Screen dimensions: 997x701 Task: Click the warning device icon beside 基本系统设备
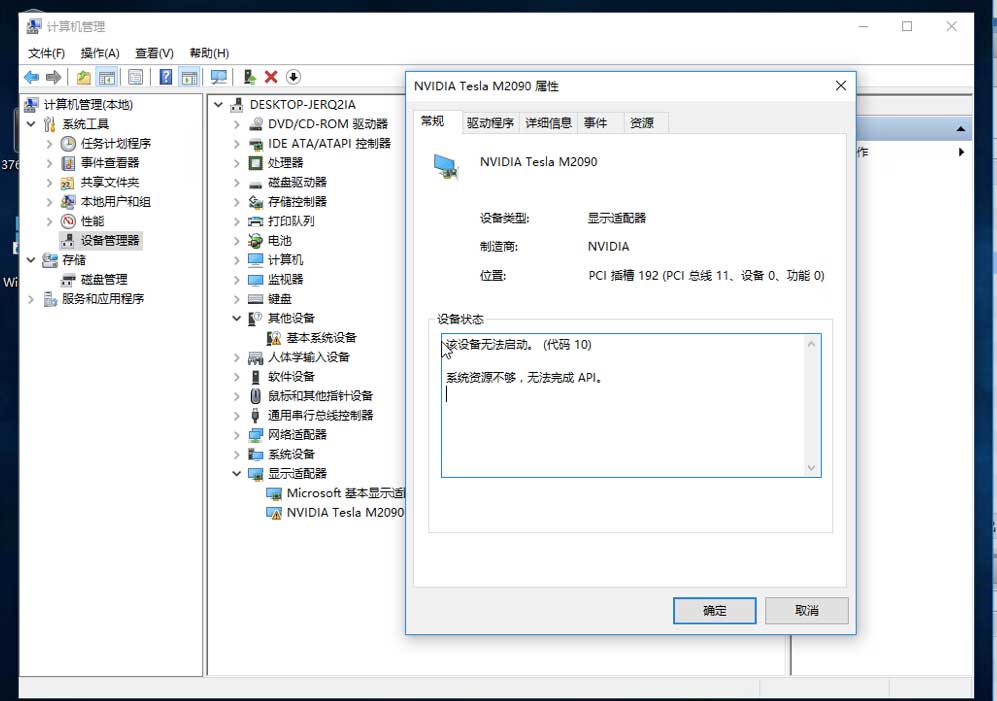click(x=274, y=338)
